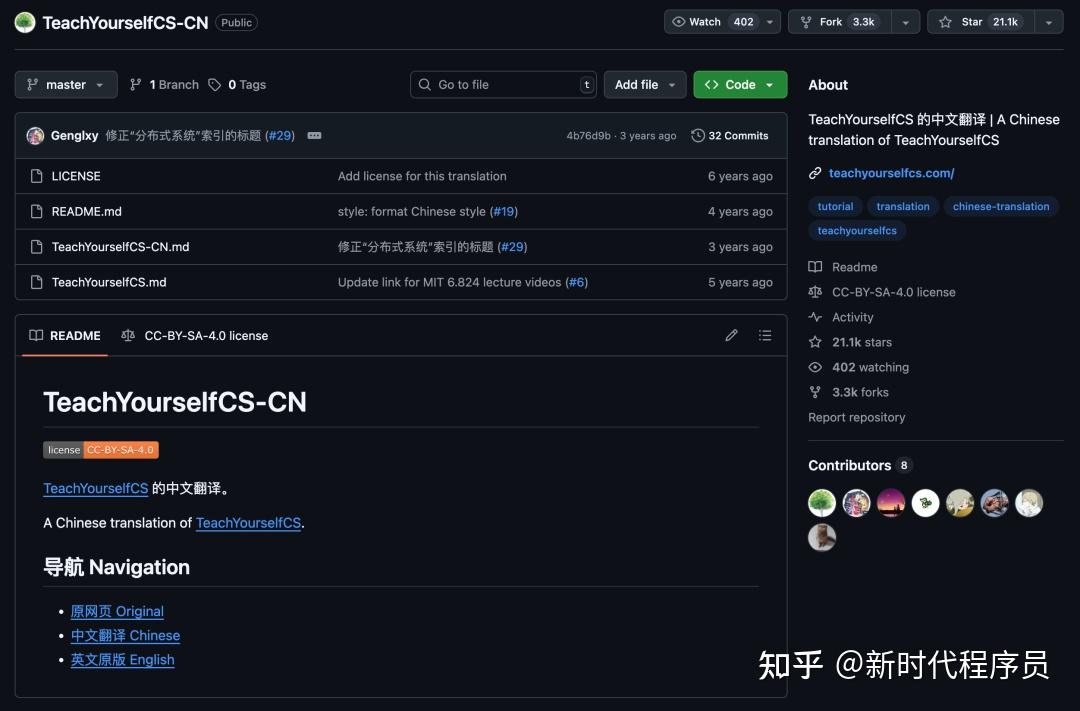Expand the Fork options dropdown

[x=906, y=22]
